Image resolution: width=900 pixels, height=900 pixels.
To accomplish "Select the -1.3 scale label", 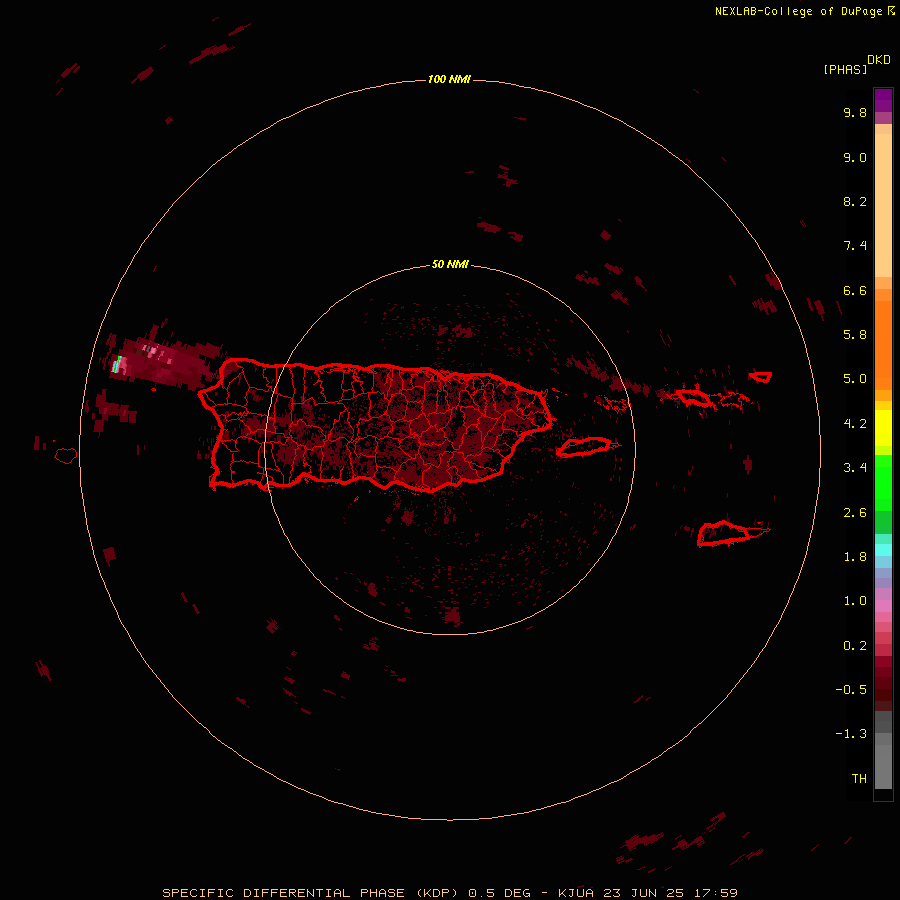I will [851, 734].
